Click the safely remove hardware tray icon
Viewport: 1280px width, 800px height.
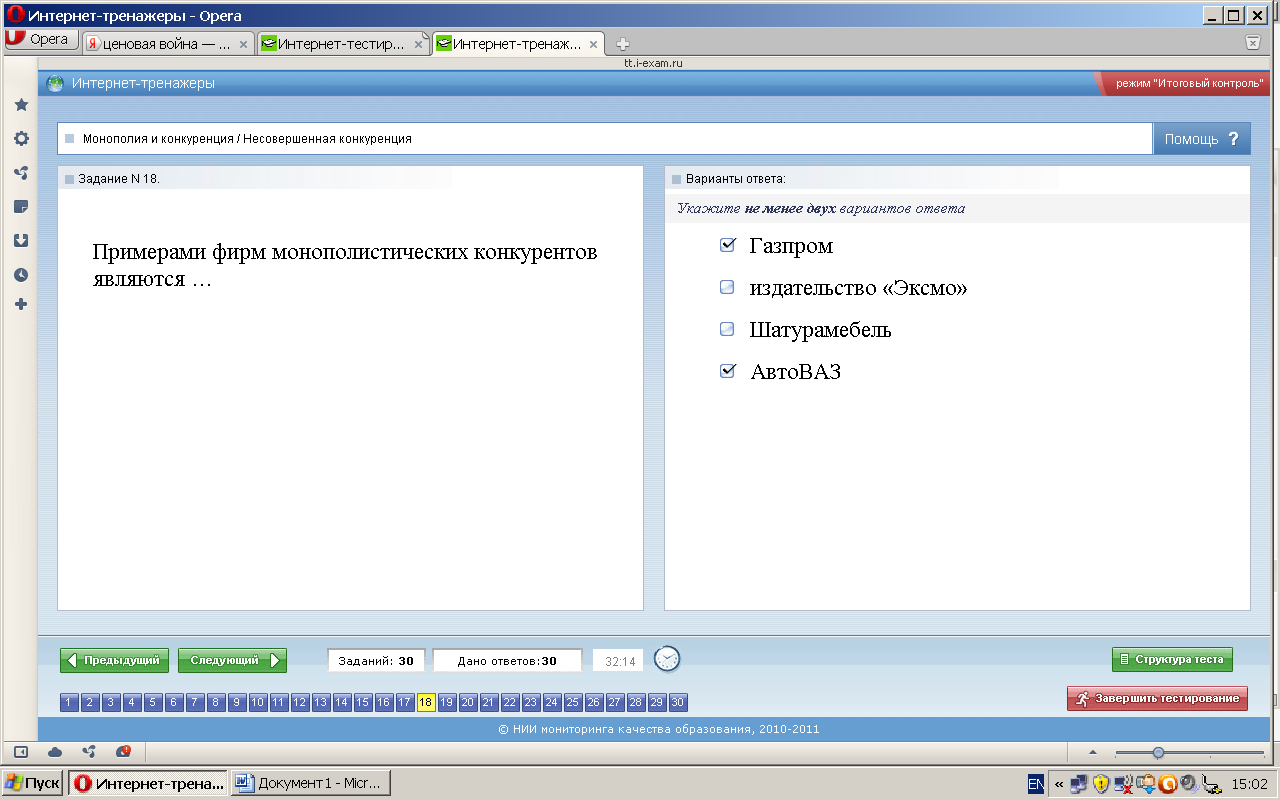click(1211, 785)
